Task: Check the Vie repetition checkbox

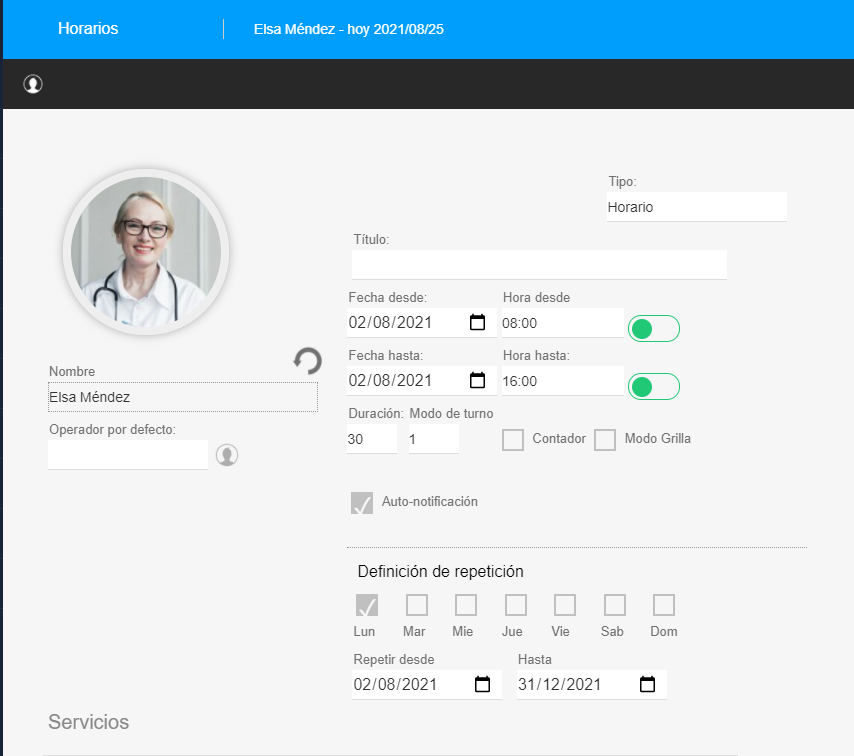Action: 565,605
